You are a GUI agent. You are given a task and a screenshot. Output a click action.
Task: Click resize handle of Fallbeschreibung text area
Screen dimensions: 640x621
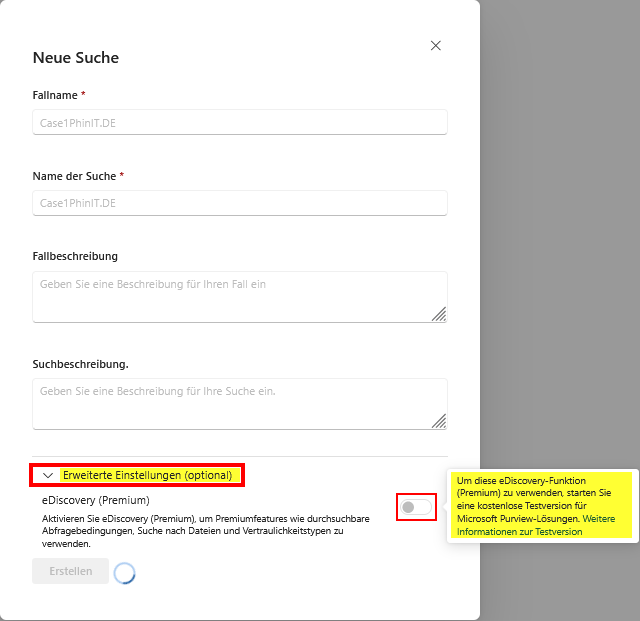[439, 314]
